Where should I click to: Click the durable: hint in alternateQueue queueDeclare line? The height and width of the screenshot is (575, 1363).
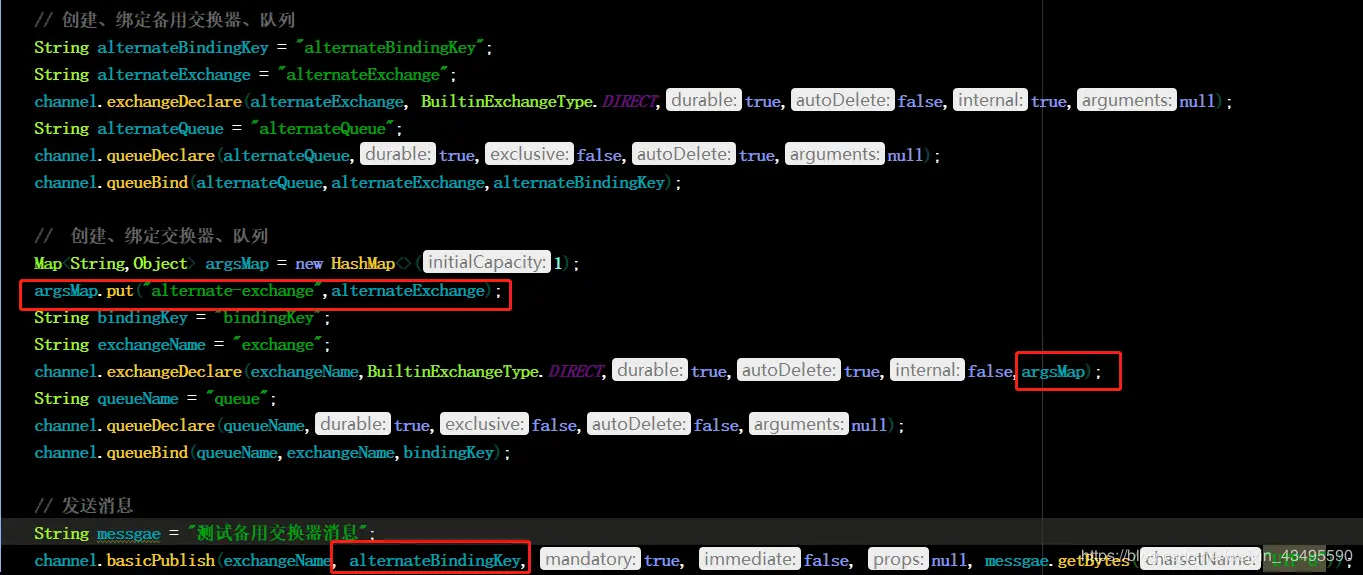399,155
